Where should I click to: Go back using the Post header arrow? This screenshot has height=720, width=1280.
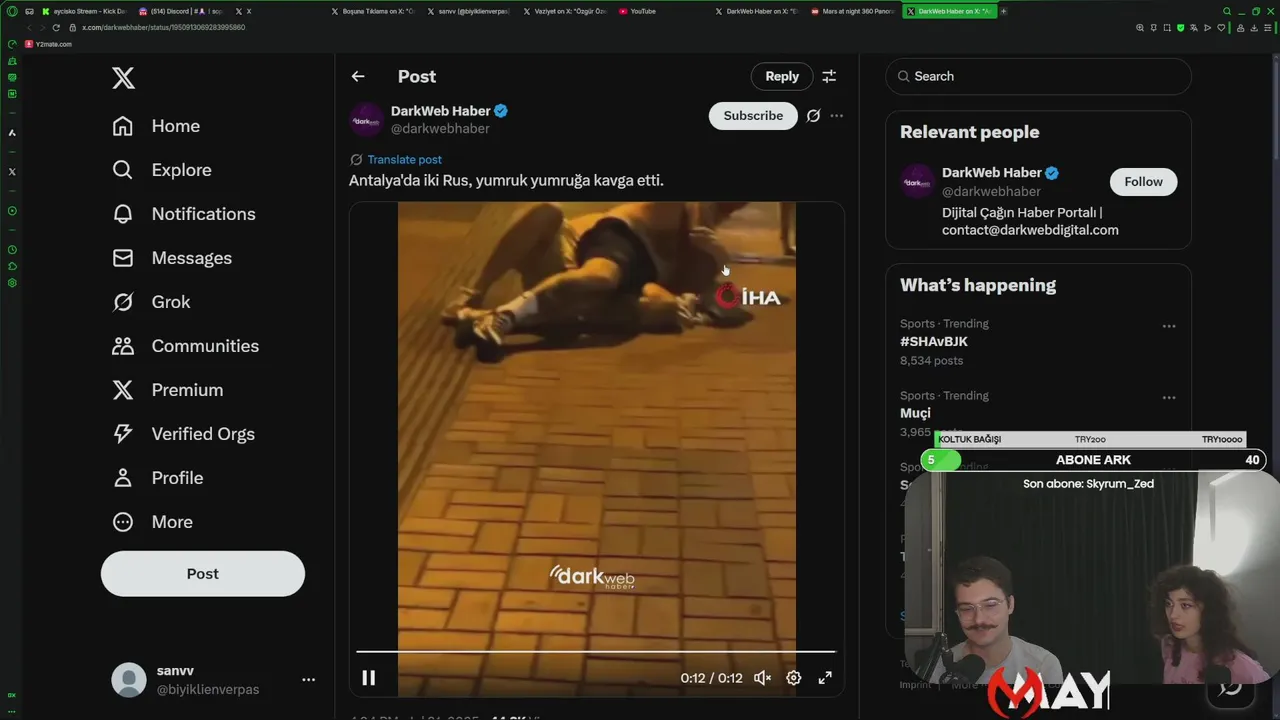(x=358, y=76)
